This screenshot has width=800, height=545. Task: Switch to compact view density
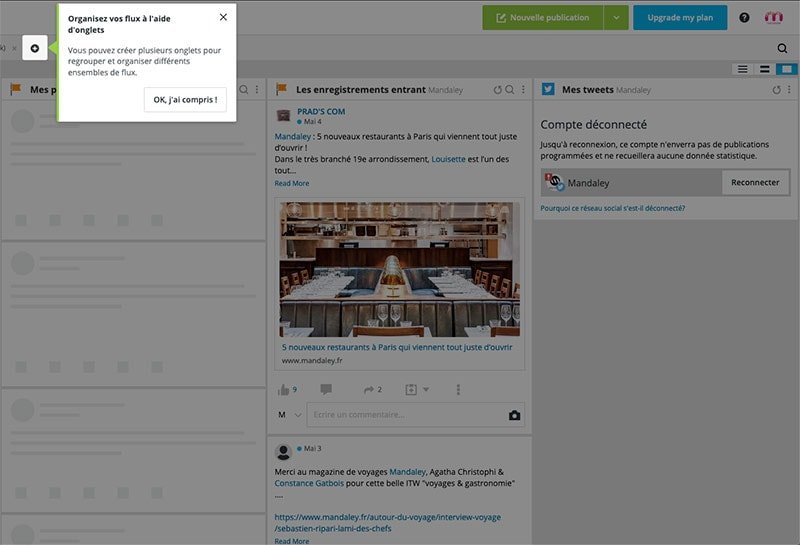point(743,69)
